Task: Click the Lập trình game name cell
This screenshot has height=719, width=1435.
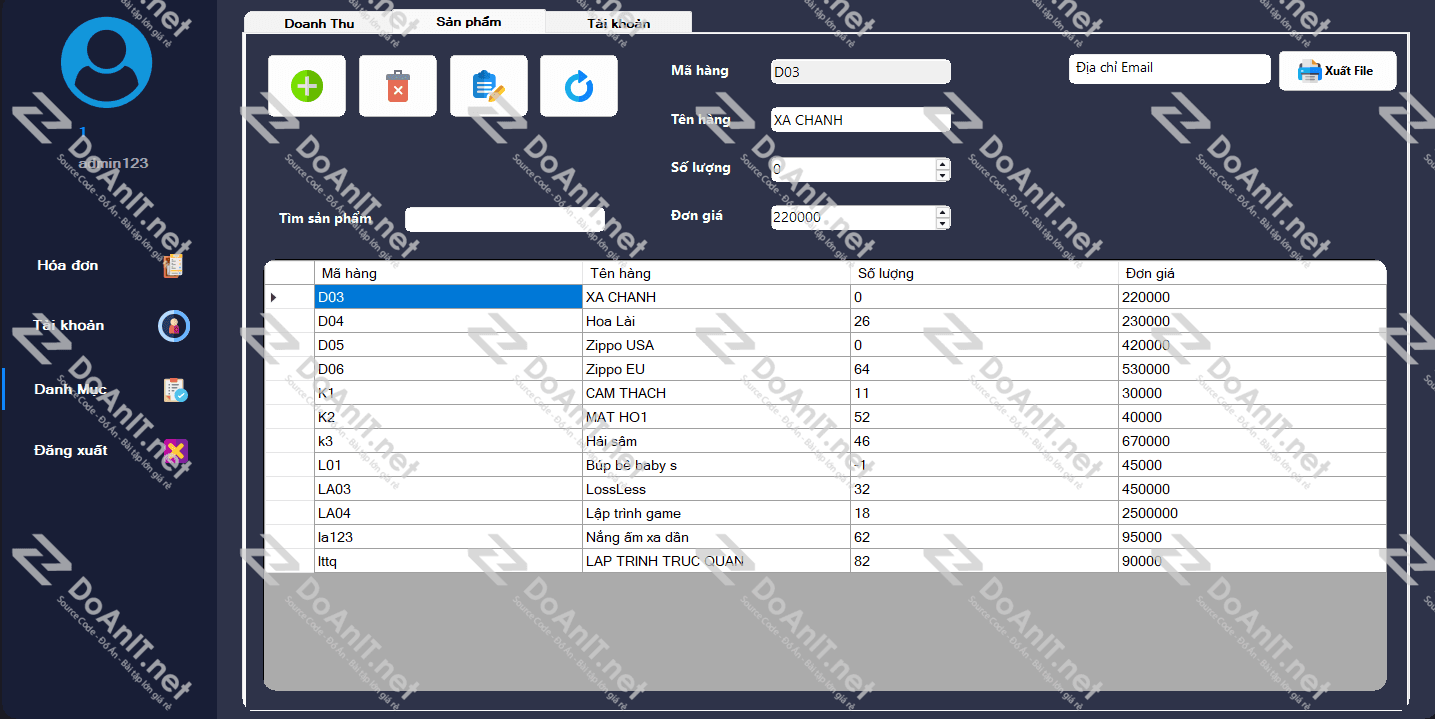Action: point(716,513)
